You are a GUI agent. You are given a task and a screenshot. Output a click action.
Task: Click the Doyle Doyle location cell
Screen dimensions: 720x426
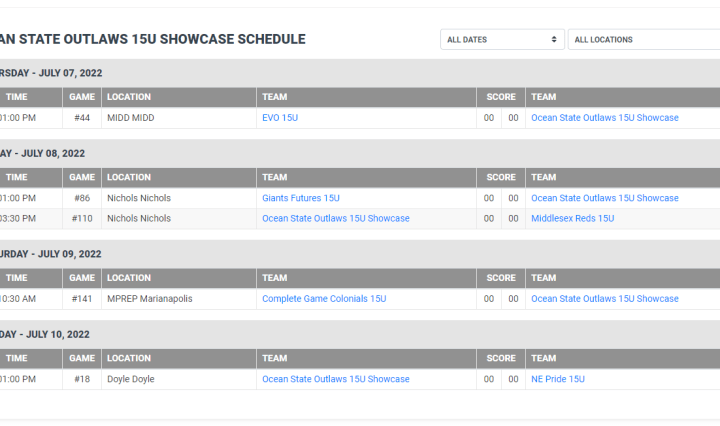tap(131, 380)
